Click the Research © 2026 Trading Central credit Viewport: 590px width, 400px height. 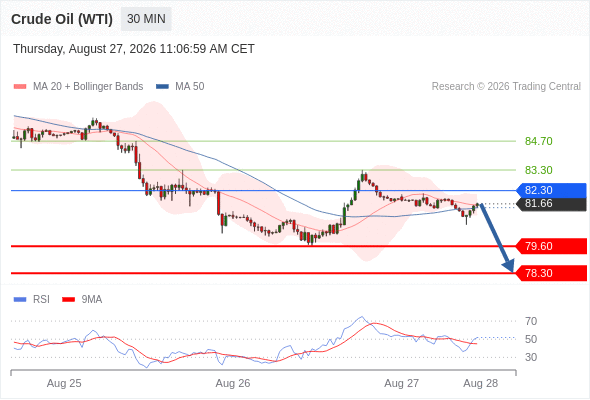click(x=506, y=87)
